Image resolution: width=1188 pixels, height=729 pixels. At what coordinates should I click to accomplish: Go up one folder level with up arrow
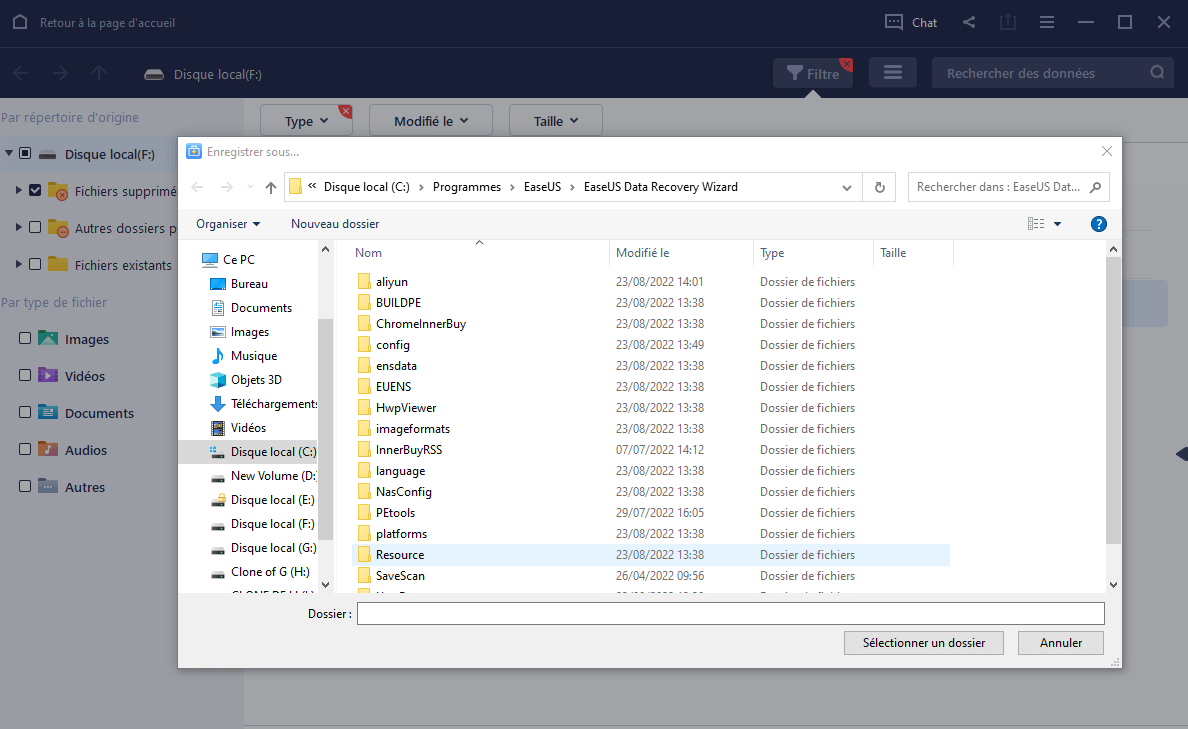tap(270, 187)
